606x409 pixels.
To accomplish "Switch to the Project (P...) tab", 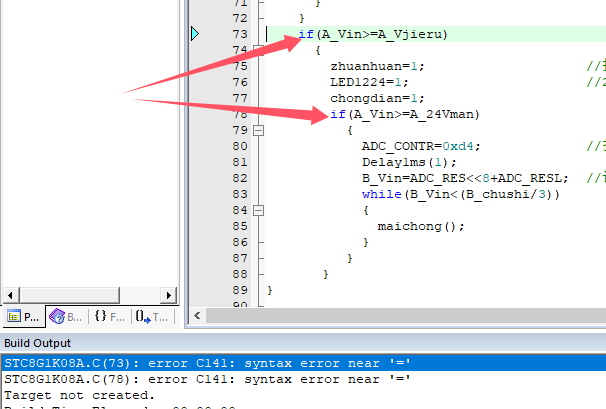I will [23, 317].
